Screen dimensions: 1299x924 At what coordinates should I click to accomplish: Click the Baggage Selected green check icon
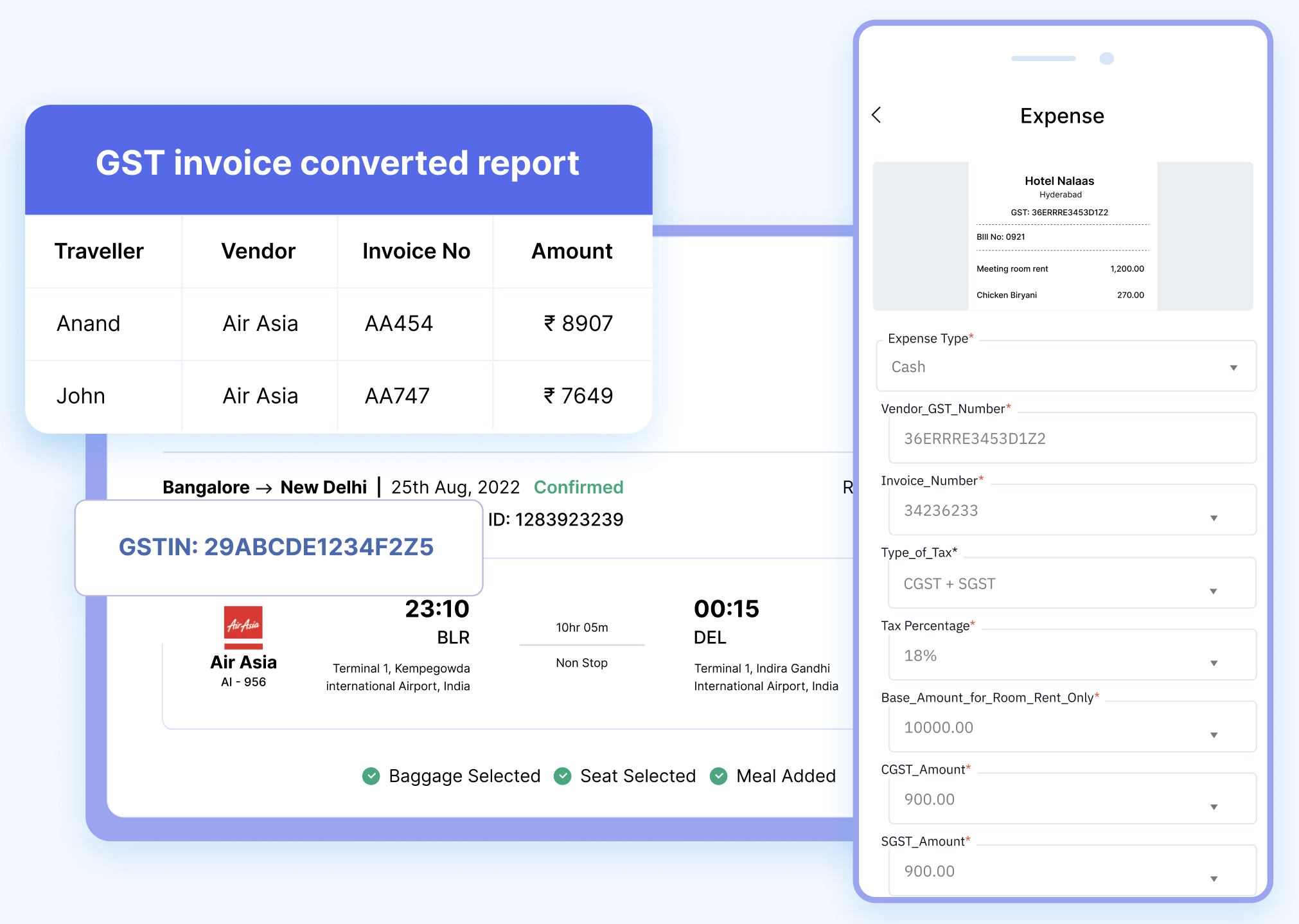[x=371, y=776]
